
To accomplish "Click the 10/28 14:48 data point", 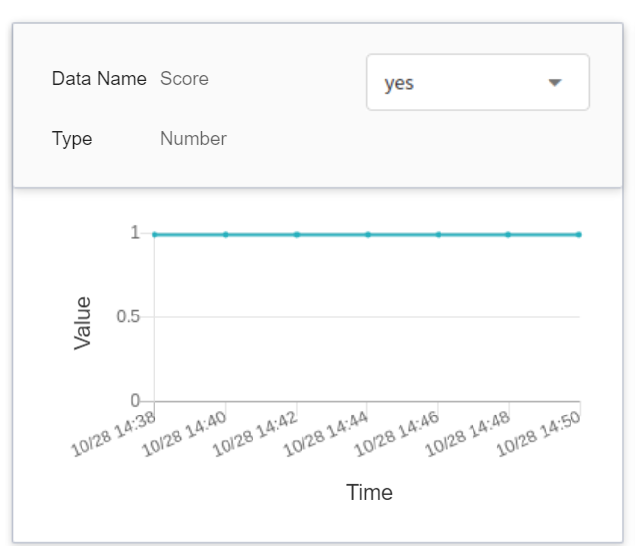I will pos(508,234).
